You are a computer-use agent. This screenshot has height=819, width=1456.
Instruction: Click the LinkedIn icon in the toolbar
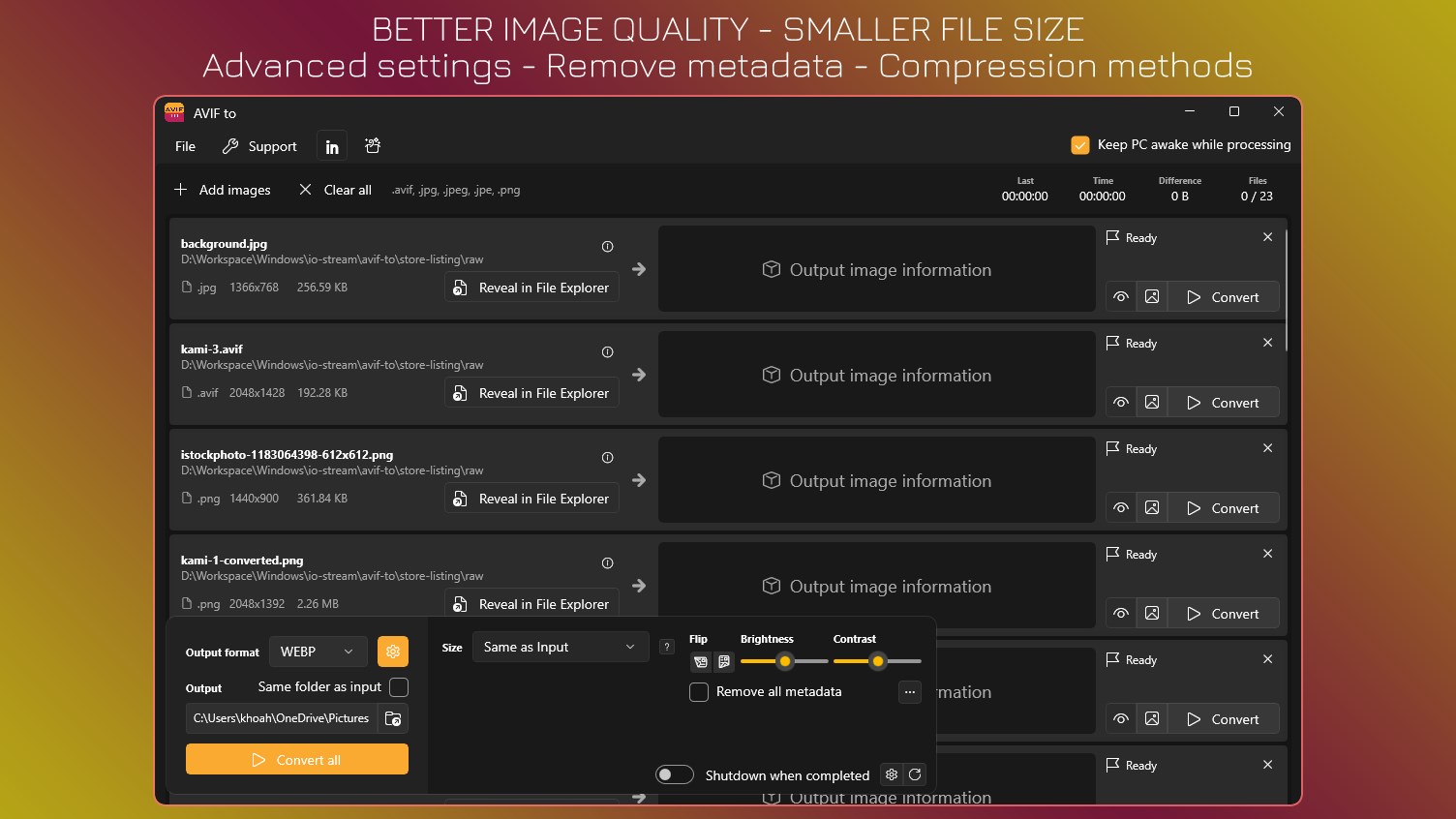tap(331, 145)
